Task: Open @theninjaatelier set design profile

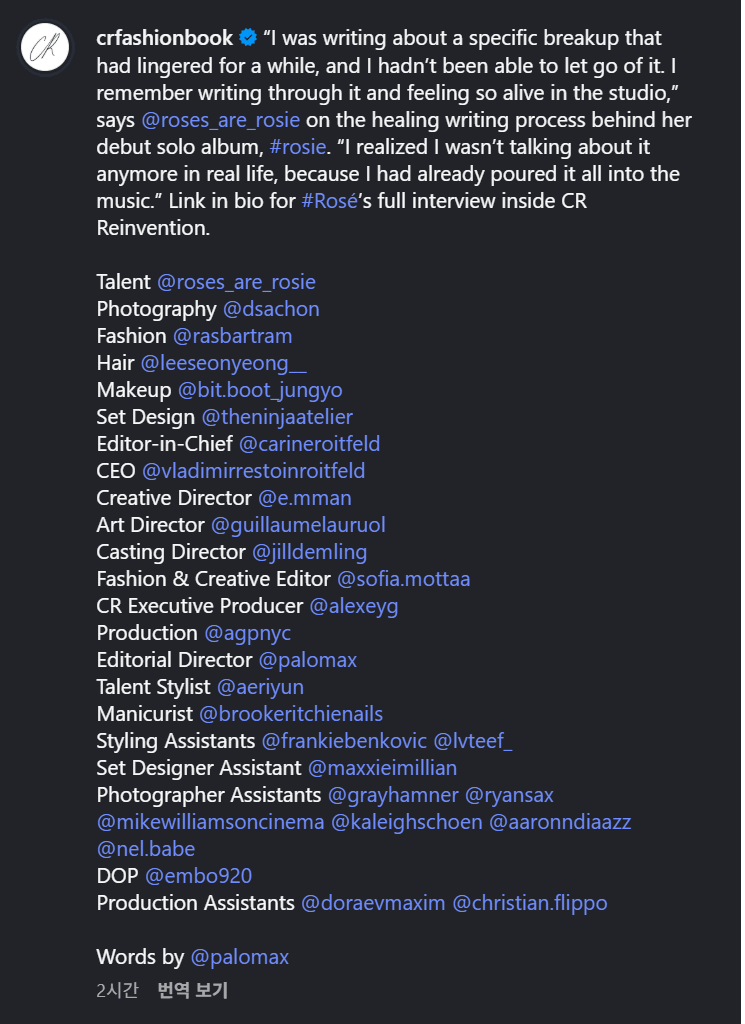Action: (277, 417)
